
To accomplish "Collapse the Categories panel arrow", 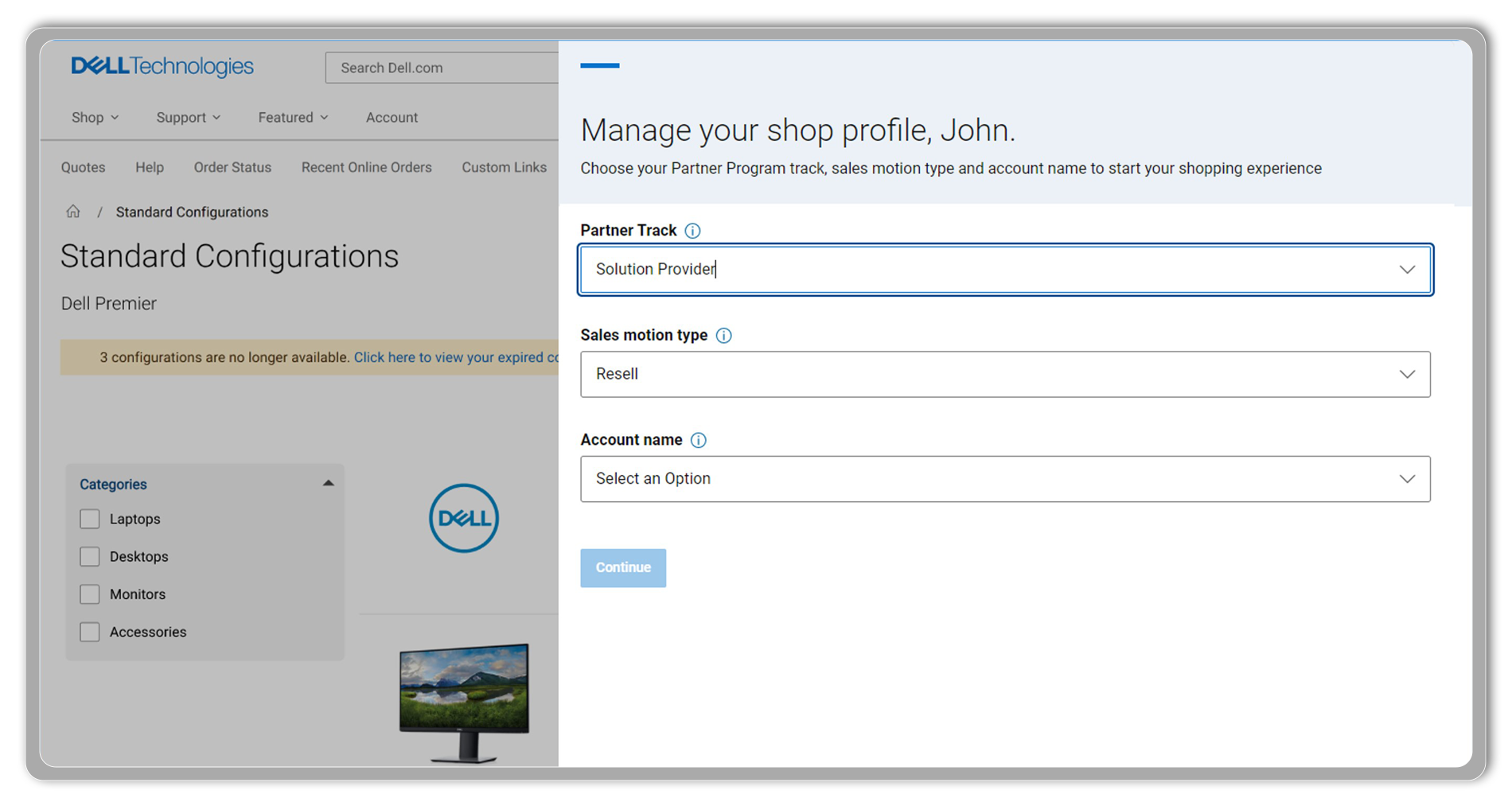I will (328, 484).
